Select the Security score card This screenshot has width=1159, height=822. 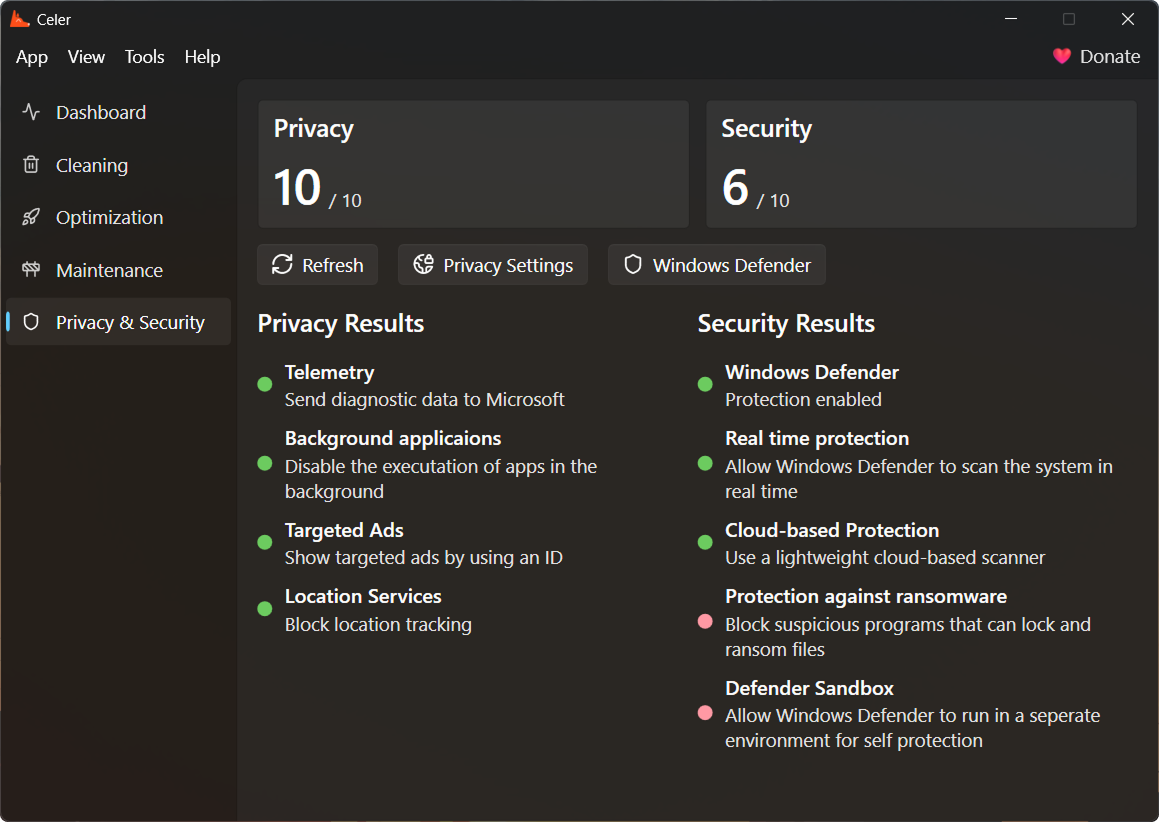921,164
